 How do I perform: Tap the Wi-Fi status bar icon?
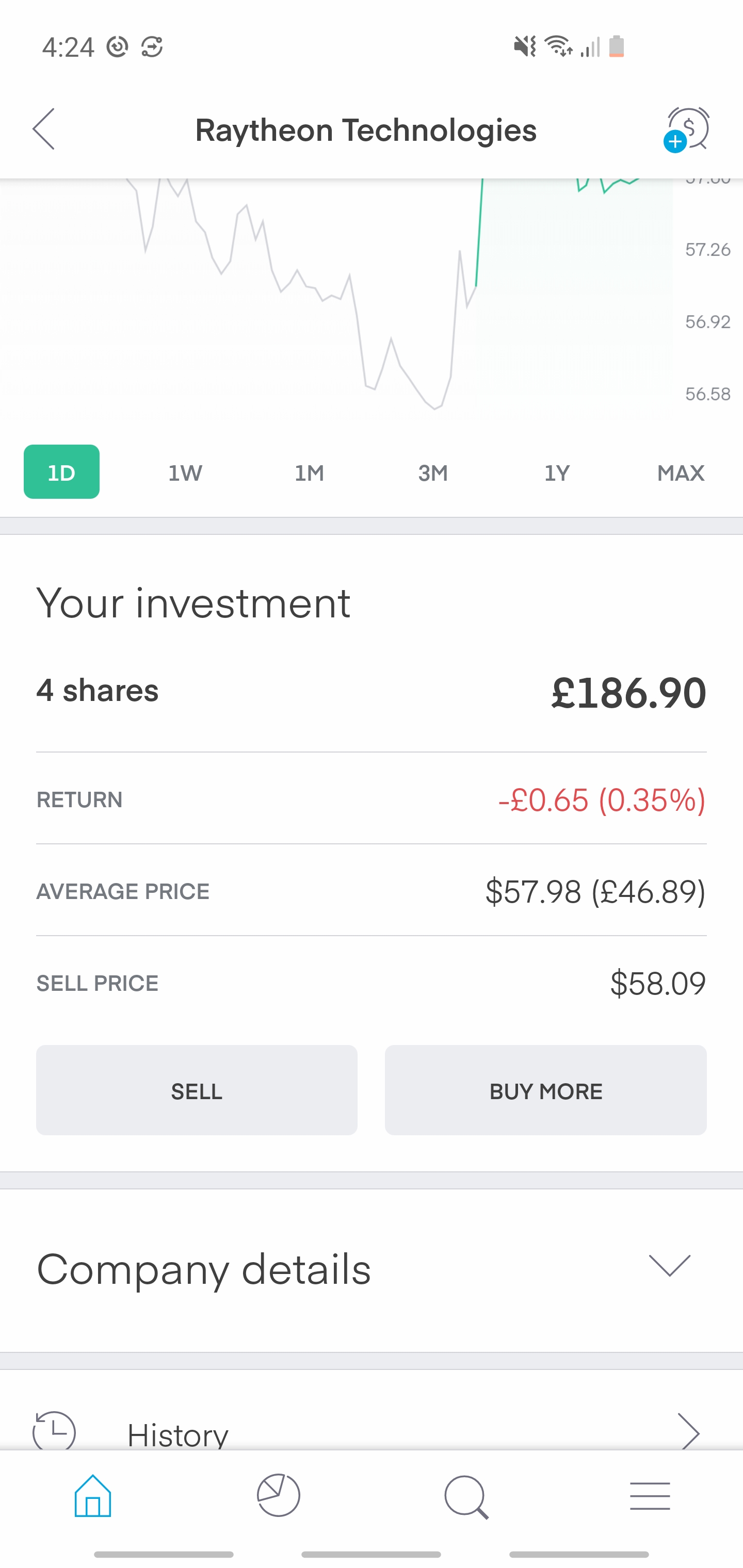(557, 46)
